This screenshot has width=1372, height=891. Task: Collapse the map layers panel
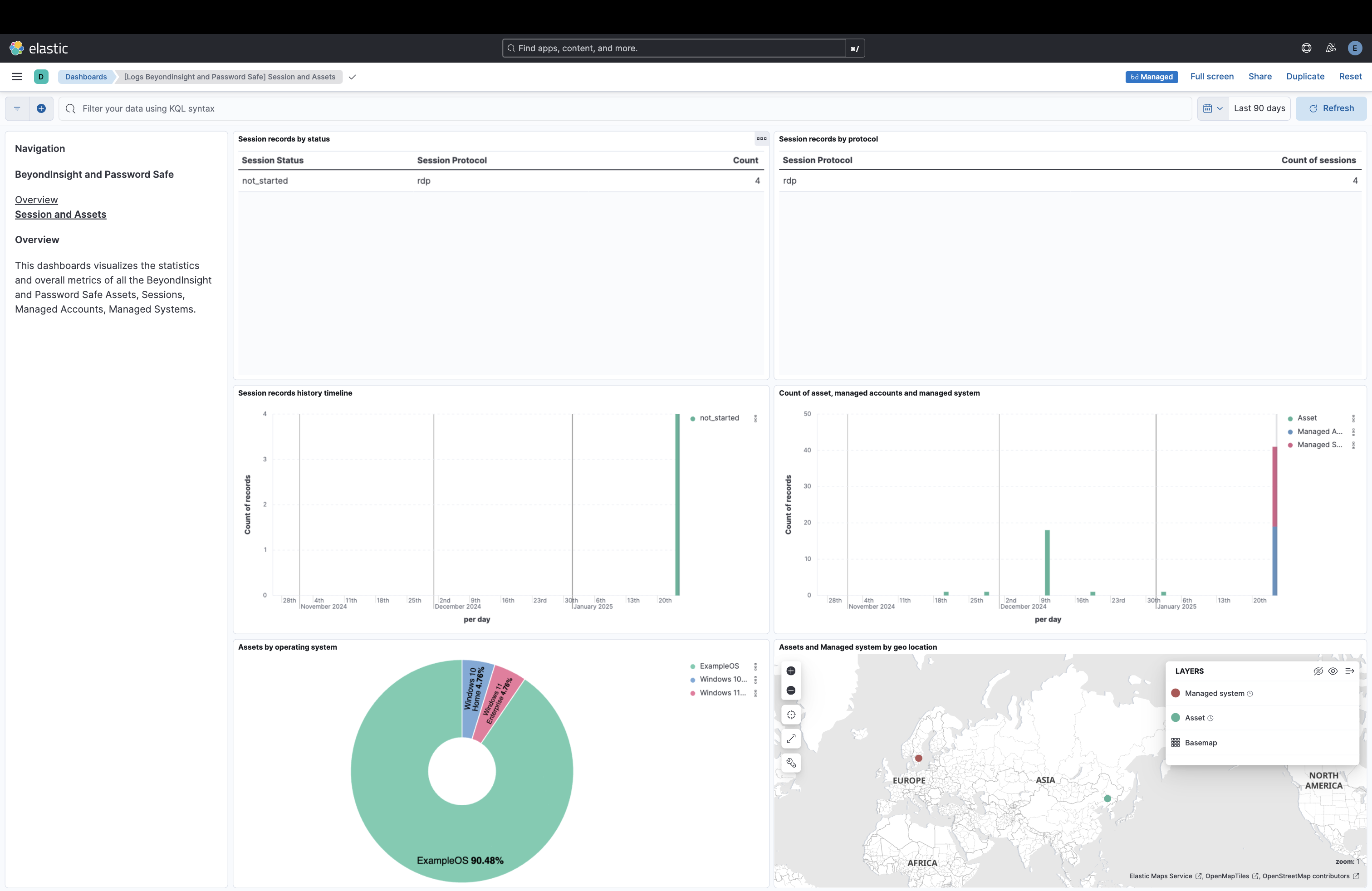[1349, 671]
